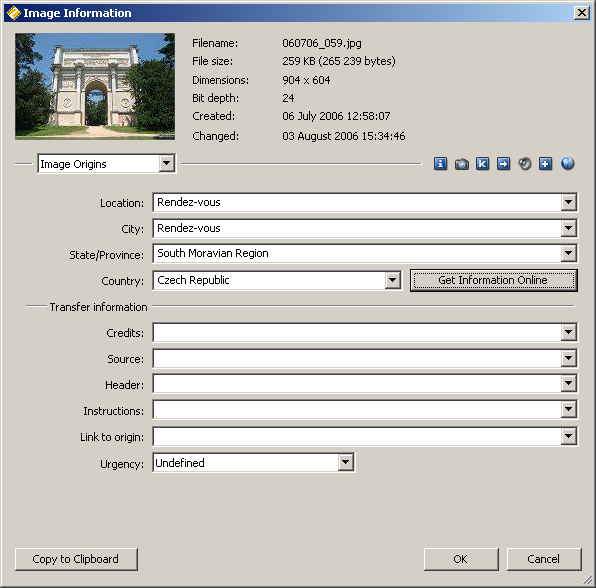The width and height of the screenshot is (596, 588).
Task: Click the blue plus icon
Action: pos(545,164)
